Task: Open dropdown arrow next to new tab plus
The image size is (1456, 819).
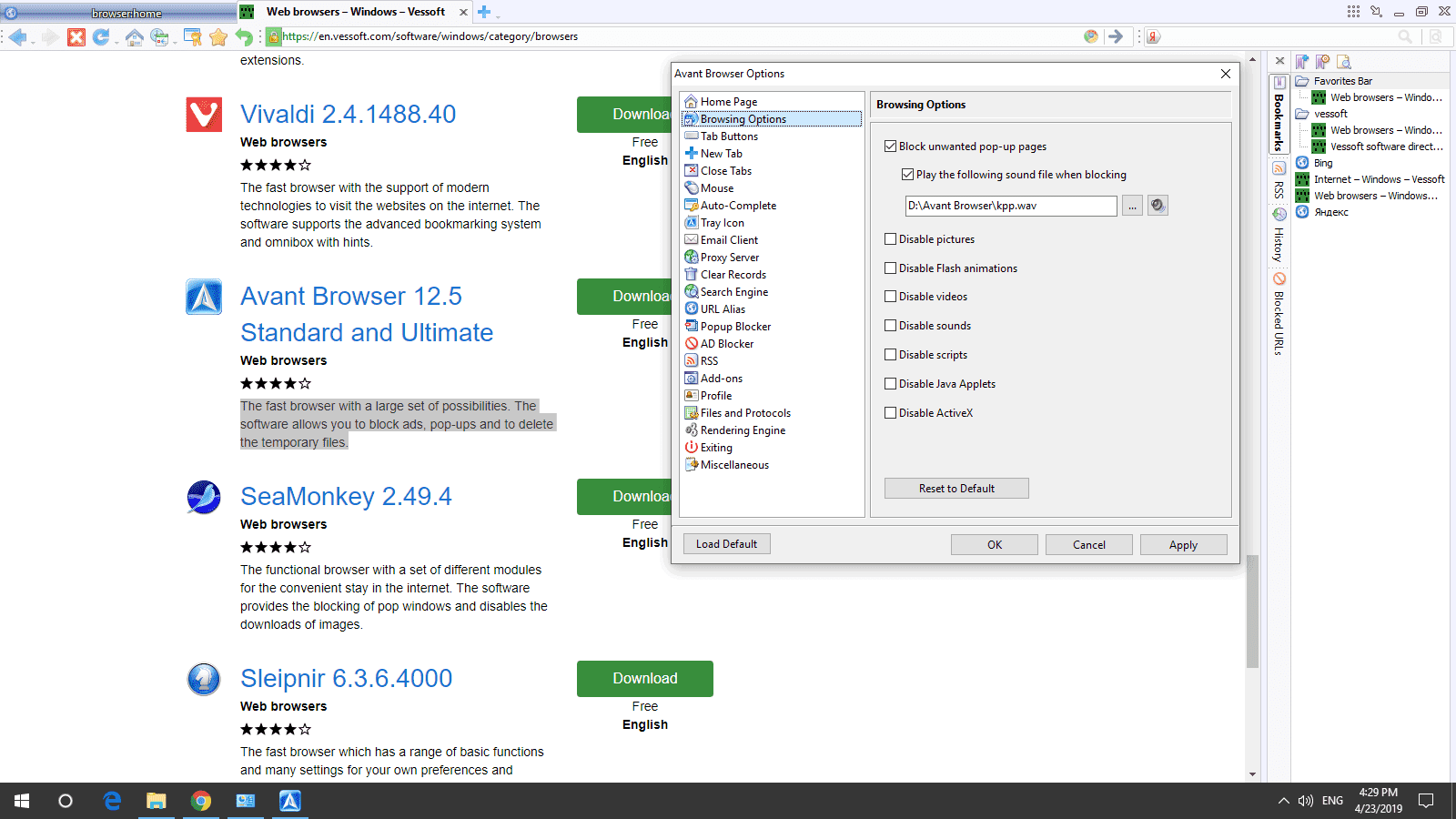Action: [x=498, y=15]
